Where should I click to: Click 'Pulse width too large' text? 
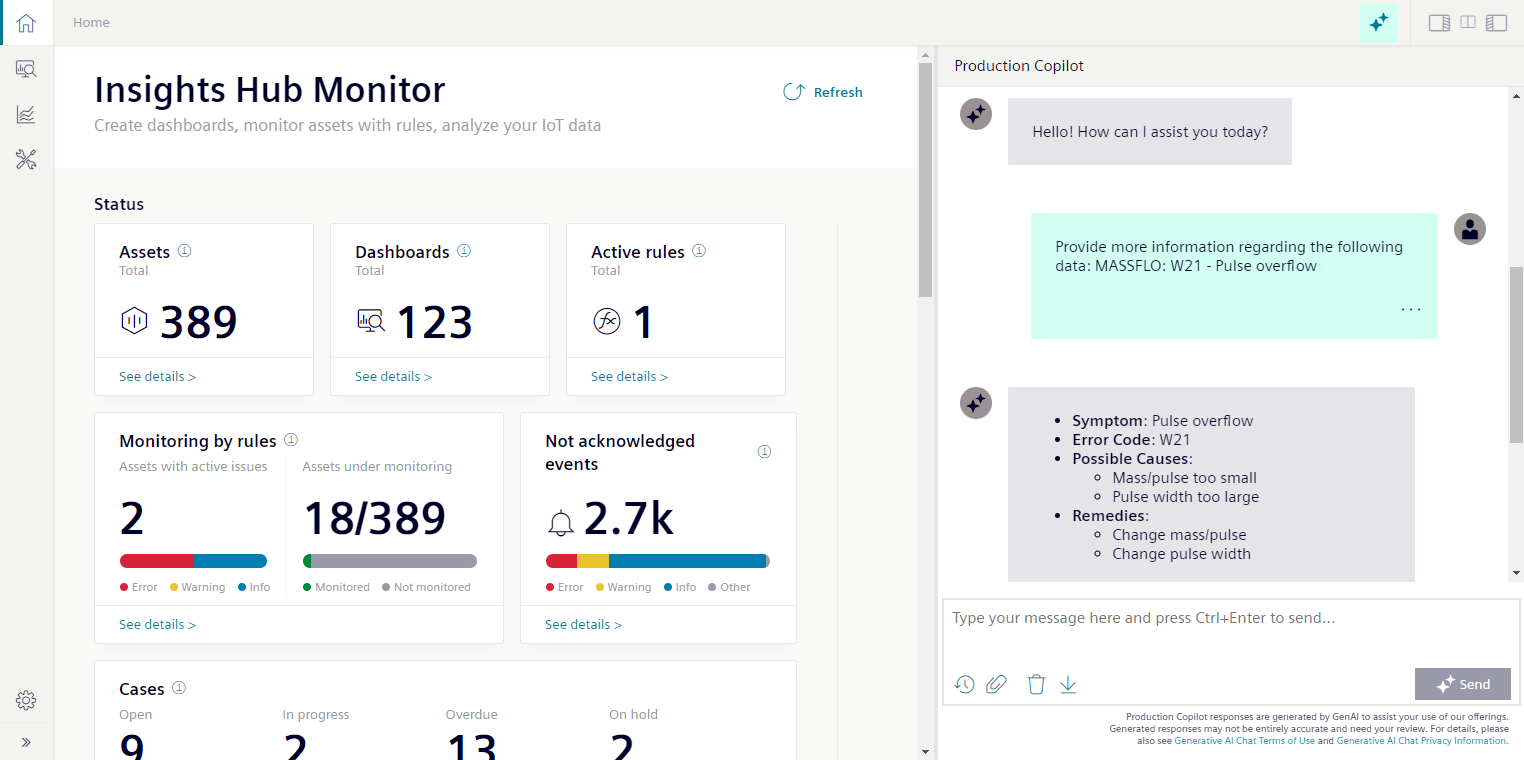1185,497
